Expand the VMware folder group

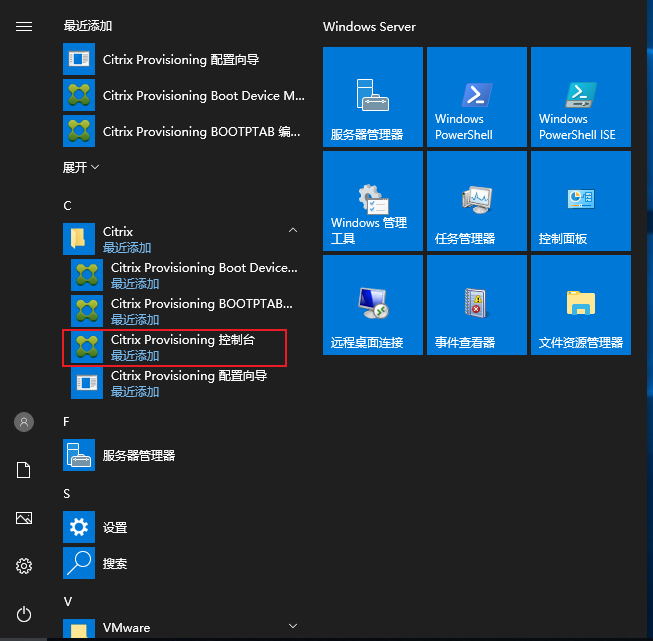[292, 627]
